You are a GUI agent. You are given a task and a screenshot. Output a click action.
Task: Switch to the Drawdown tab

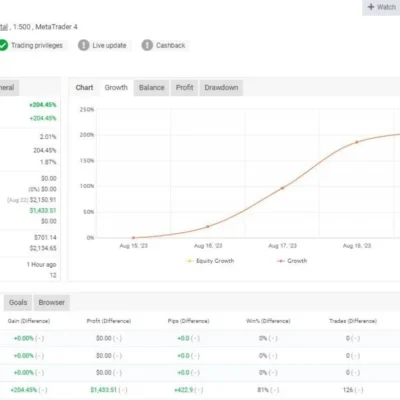click(x=221, y=88)
